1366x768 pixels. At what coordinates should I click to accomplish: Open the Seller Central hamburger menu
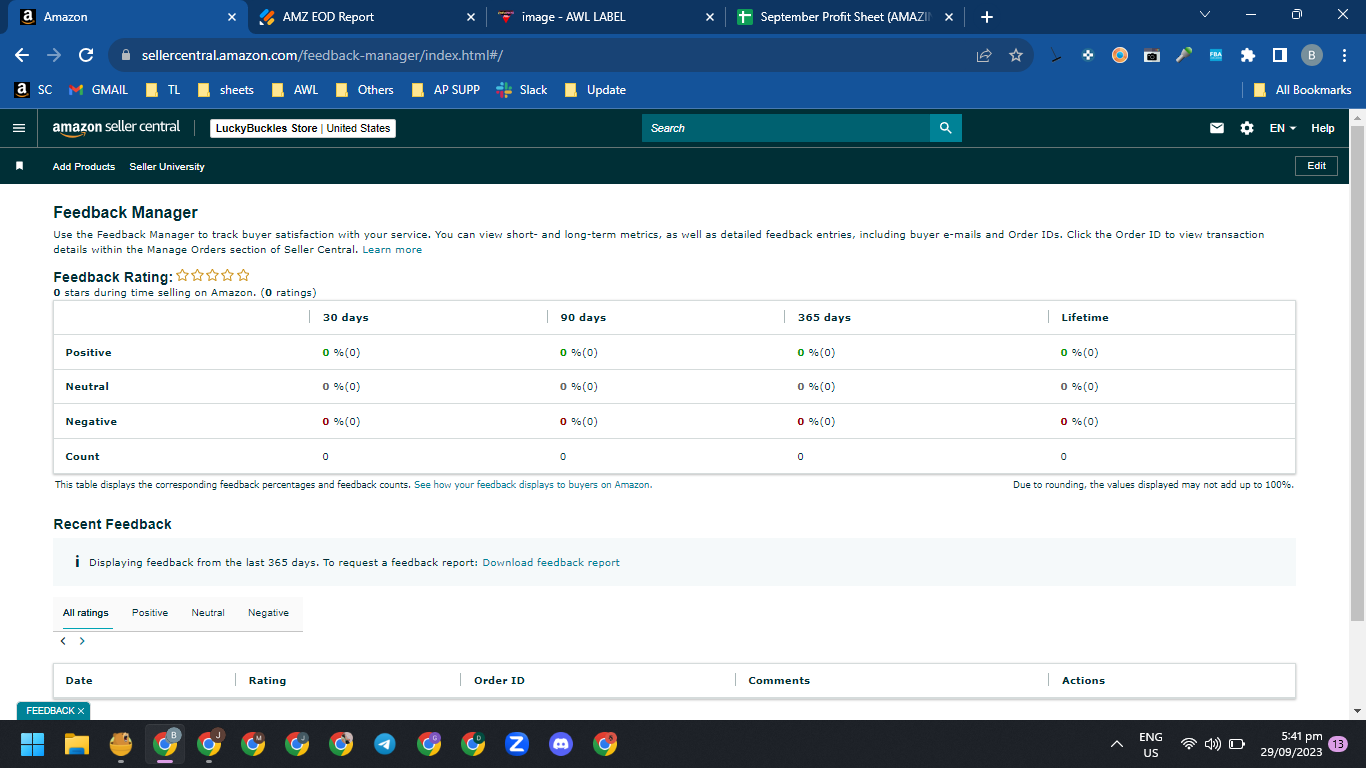18,128
